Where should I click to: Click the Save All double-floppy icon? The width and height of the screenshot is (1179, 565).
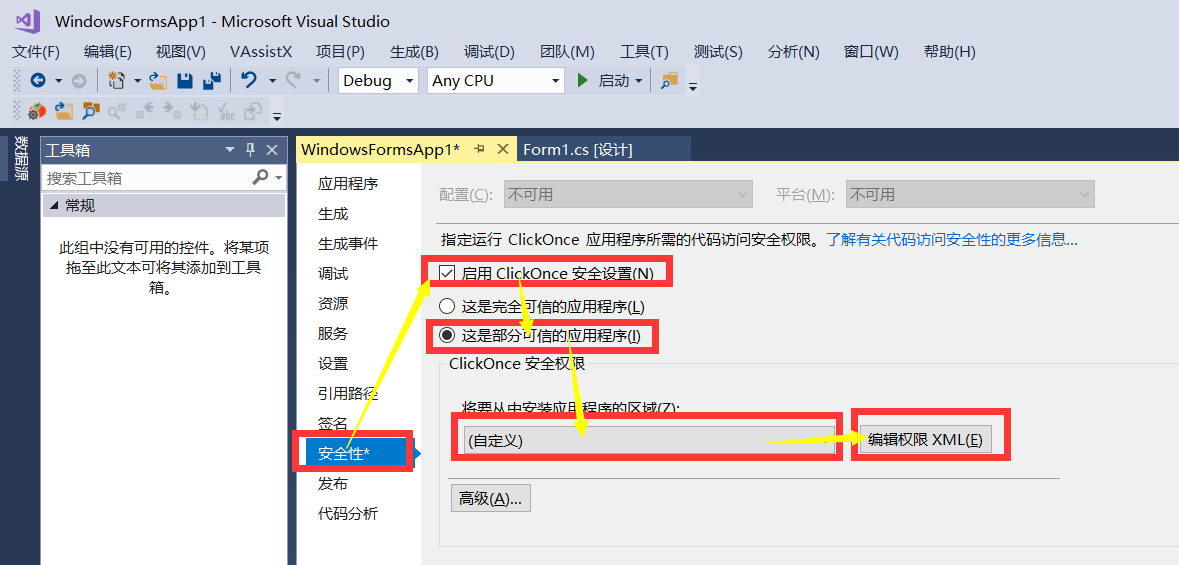(x=213, y=80)
